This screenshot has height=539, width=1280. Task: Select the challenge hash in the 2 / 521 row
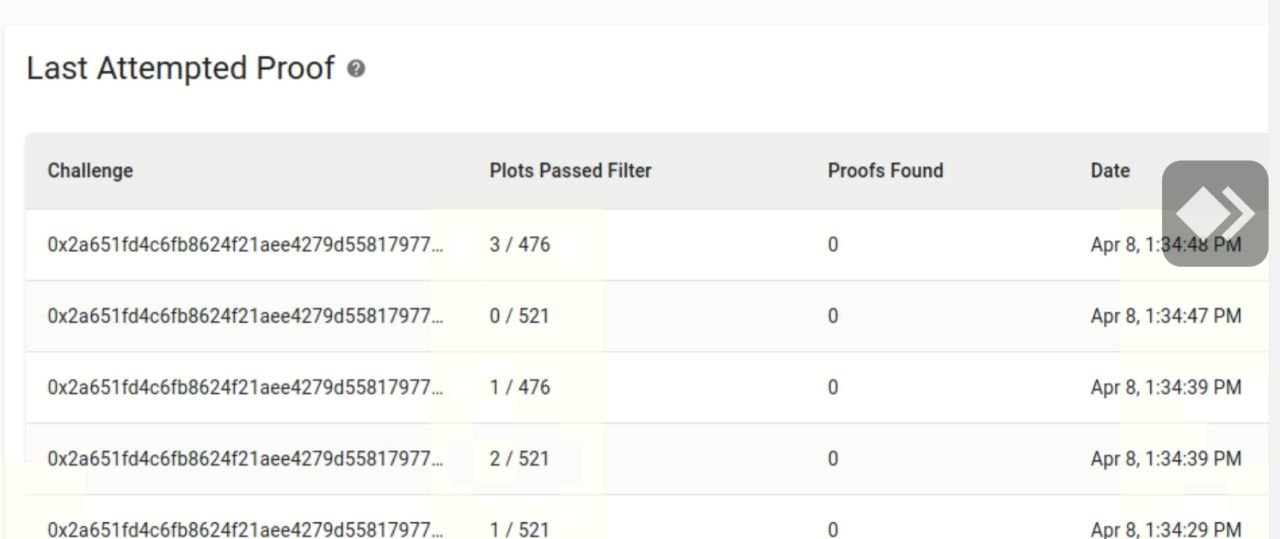[x=245, y=459]
